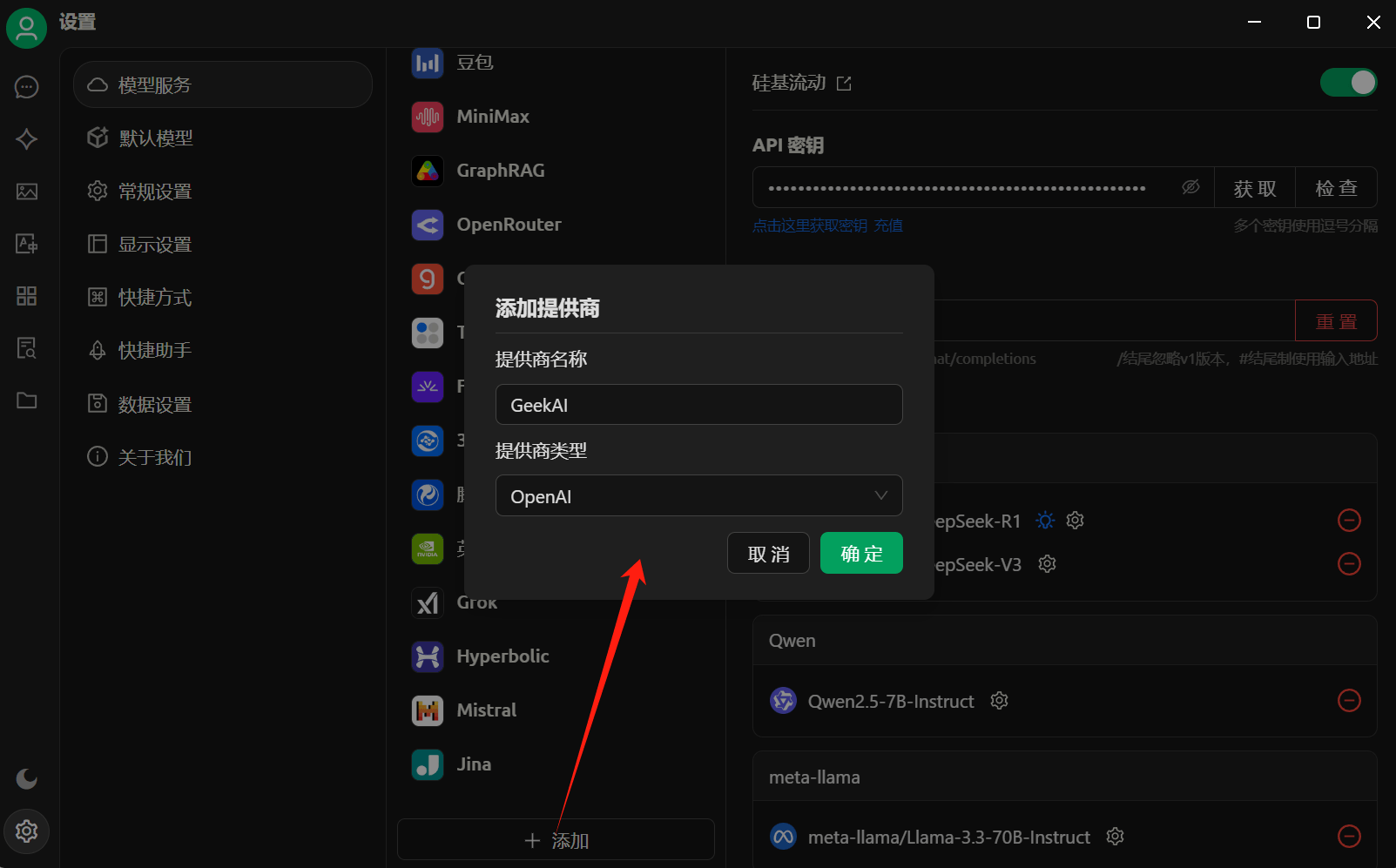Select 关于我们 settings menu
1396x868 pixels.
click(223, 457)
